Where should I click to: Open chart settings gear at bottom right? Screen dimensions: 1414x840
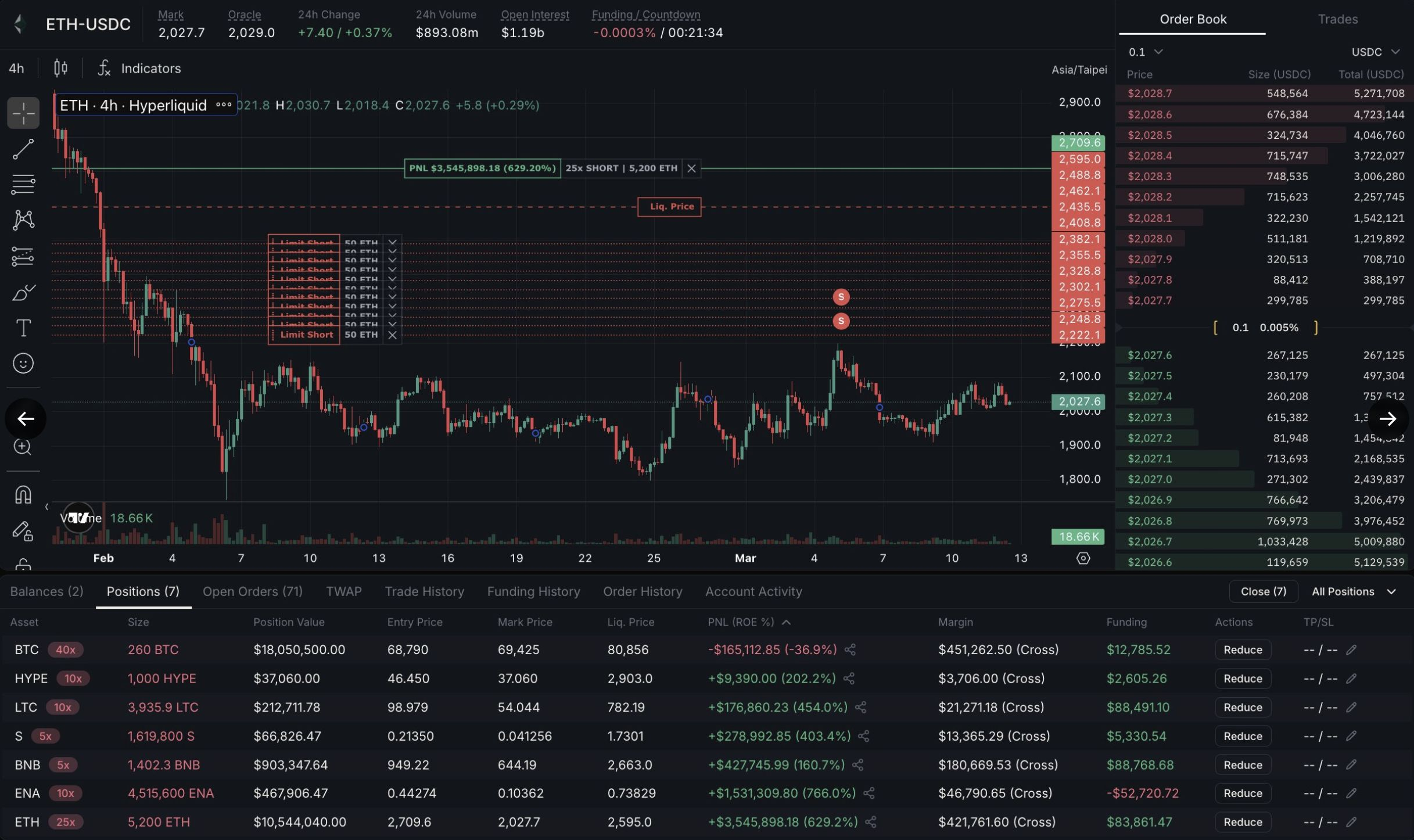coord(1083,558)
